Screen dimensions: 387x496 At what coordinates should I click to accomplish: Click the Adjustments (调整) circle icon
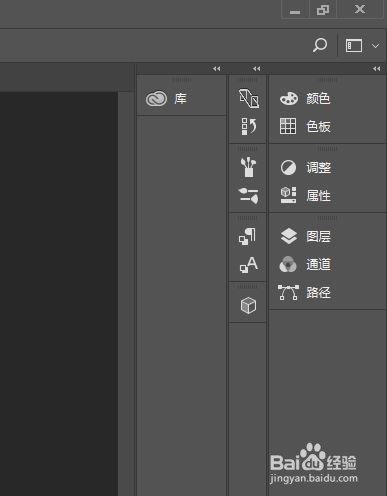(x=288, y=167)
